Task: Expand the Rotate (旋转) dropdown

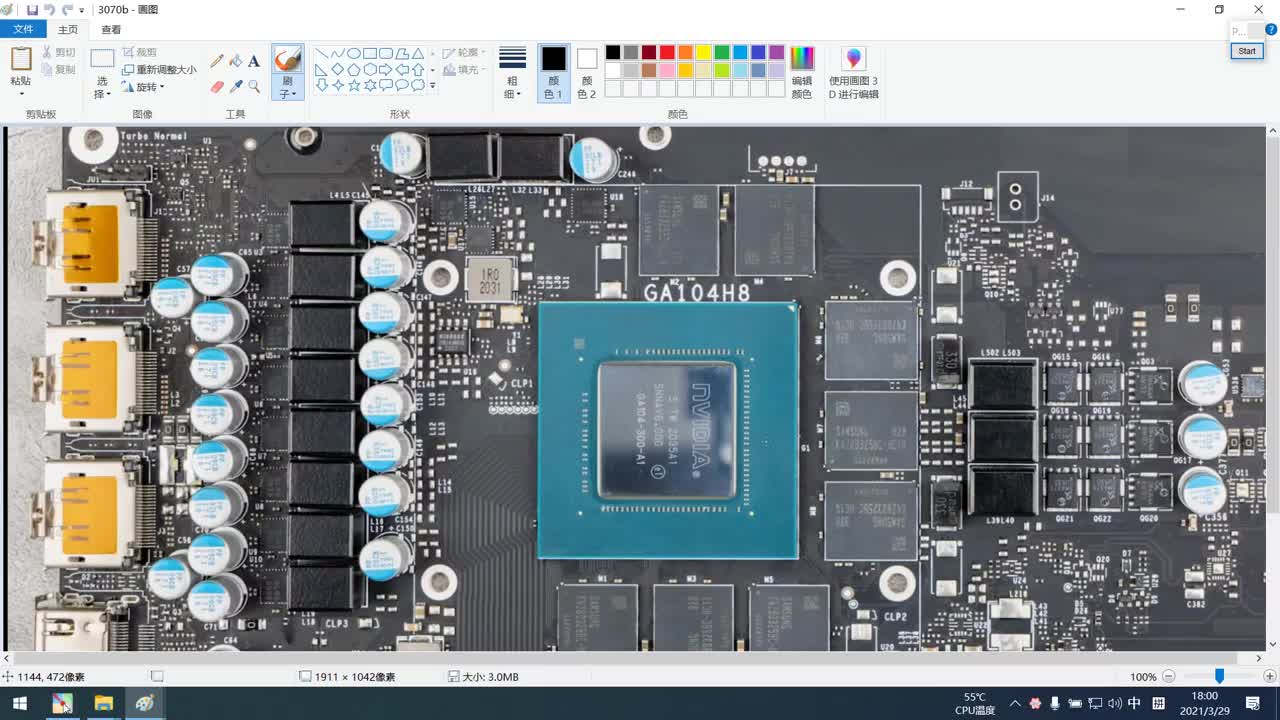Action: pos(162,87)
